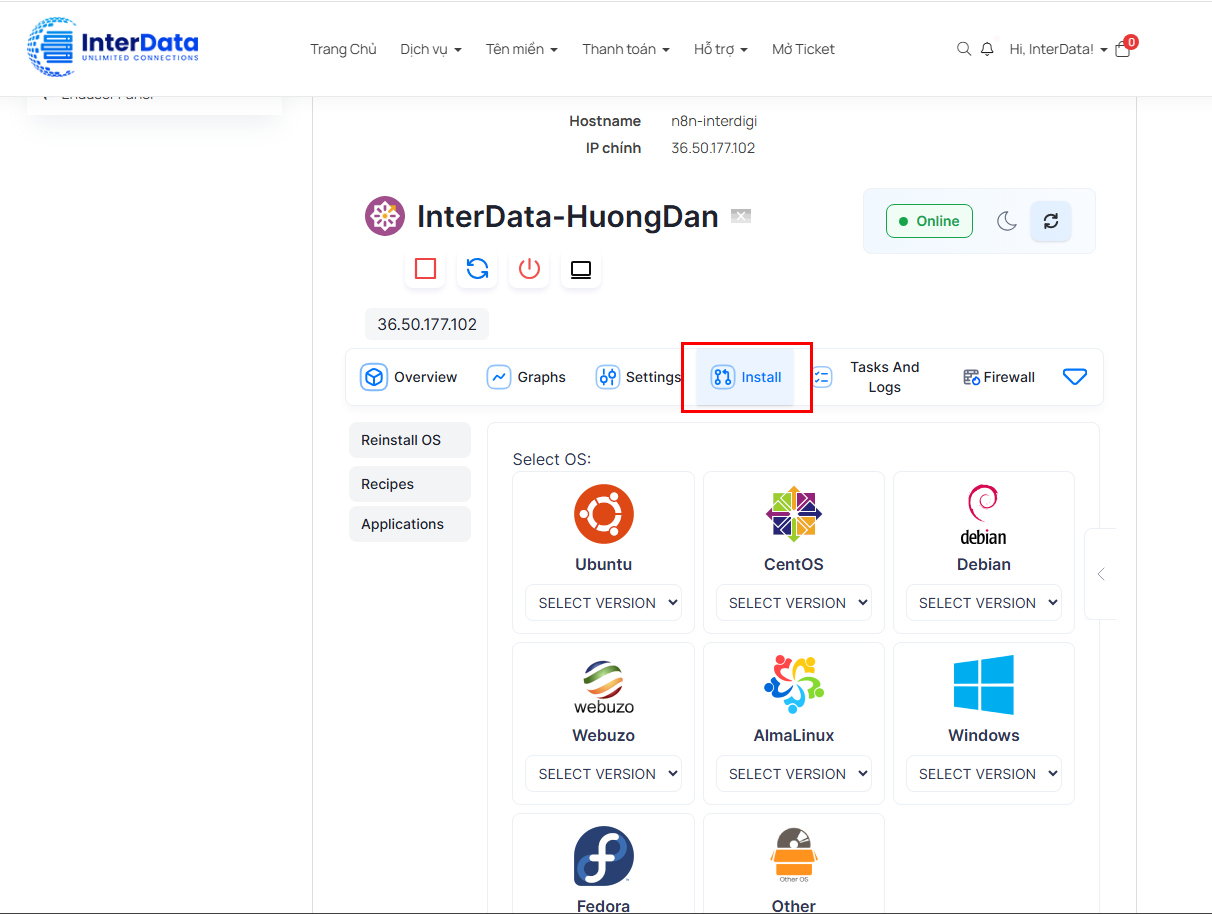
Task: Open Mở Ticket link
Action: click(803, 49)
